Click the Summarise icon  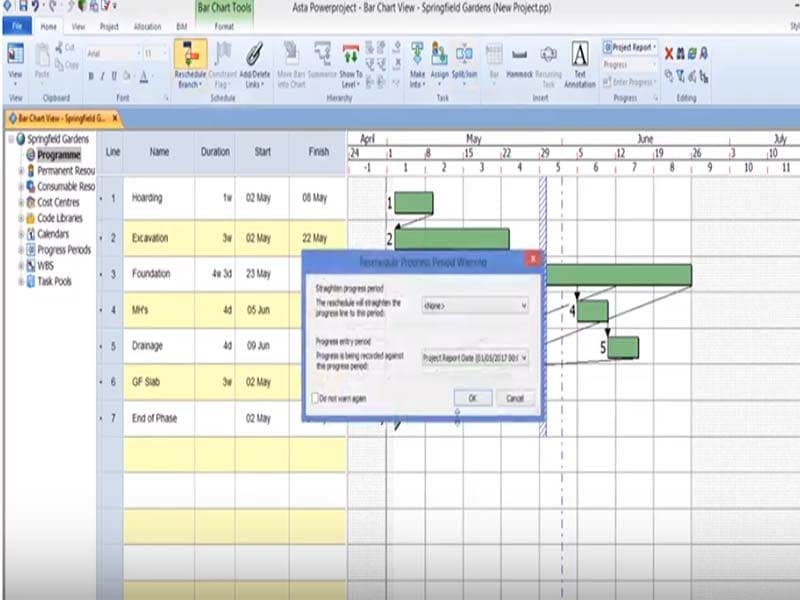(x=322, y=55)
